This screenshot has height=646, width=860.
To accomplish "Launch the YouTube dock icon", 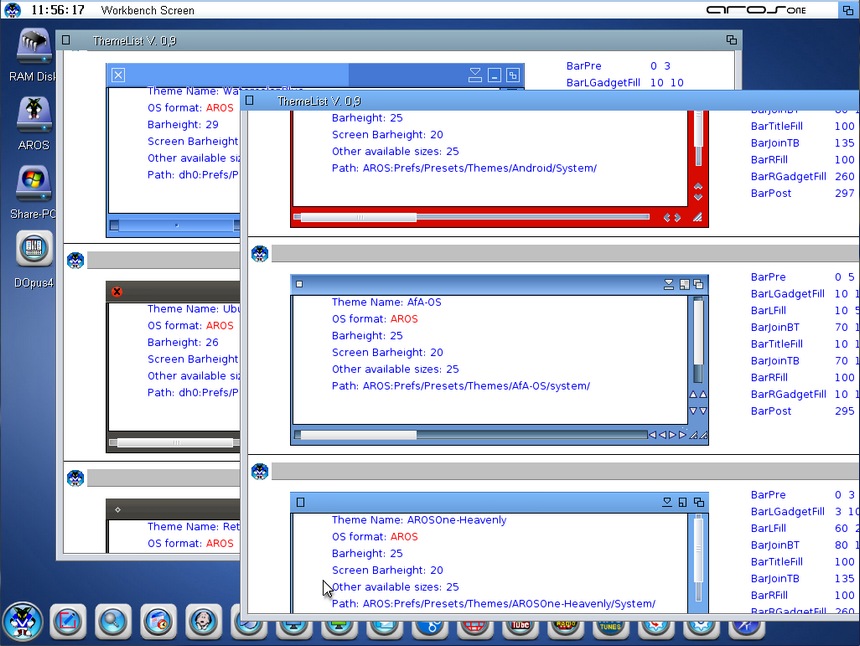I will pyautogui.click(x=520, y=630).
